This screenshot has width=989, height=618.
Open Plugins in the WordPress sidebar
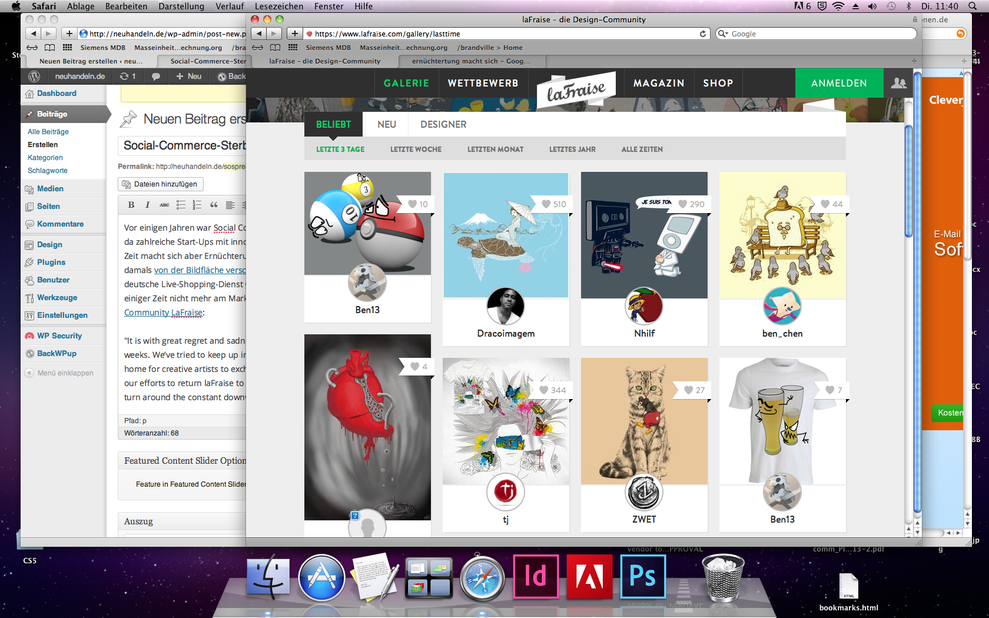click(x=51, y=262)
